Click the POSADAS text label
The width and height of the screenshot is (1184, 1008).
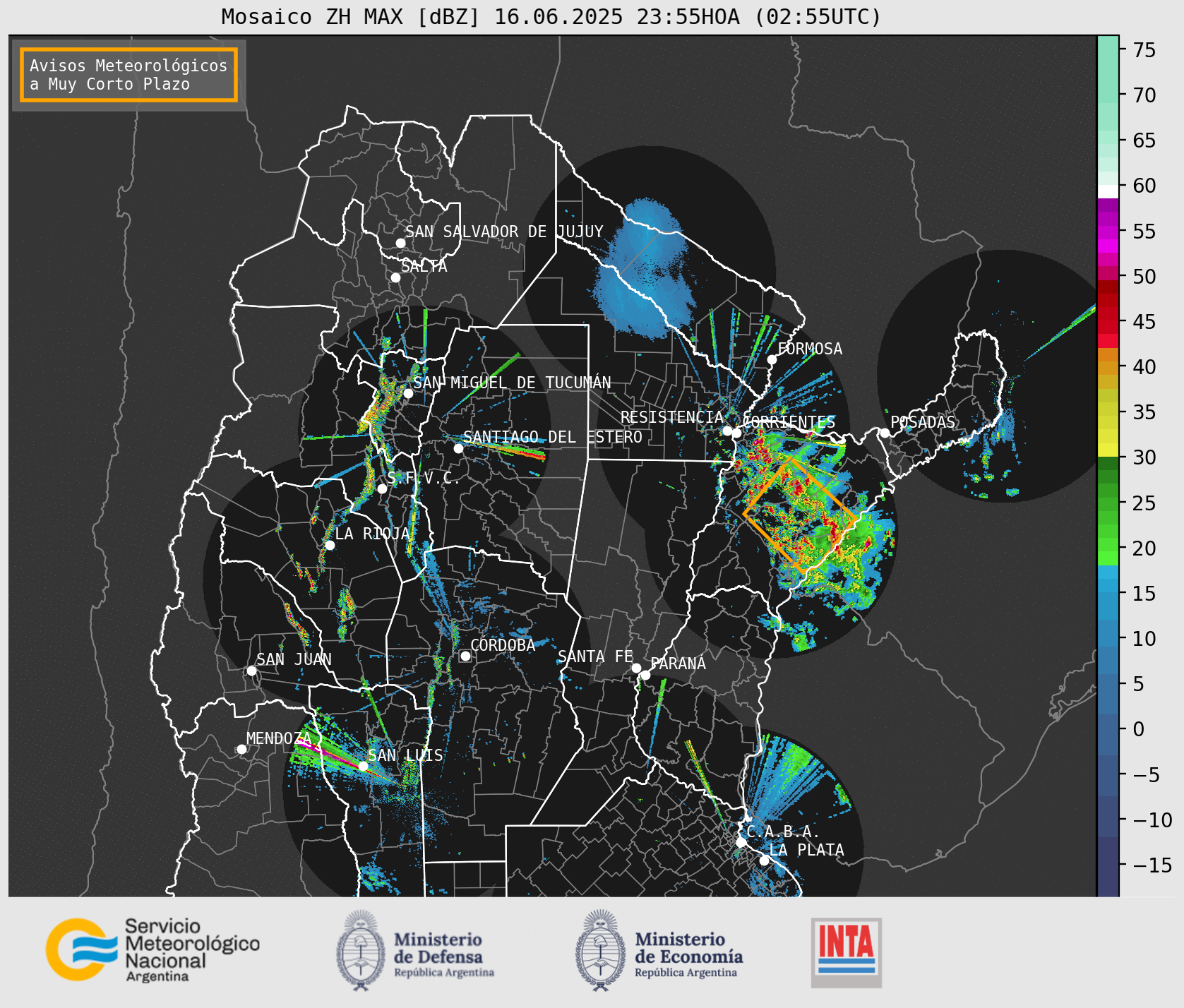[x=923, y=422]
